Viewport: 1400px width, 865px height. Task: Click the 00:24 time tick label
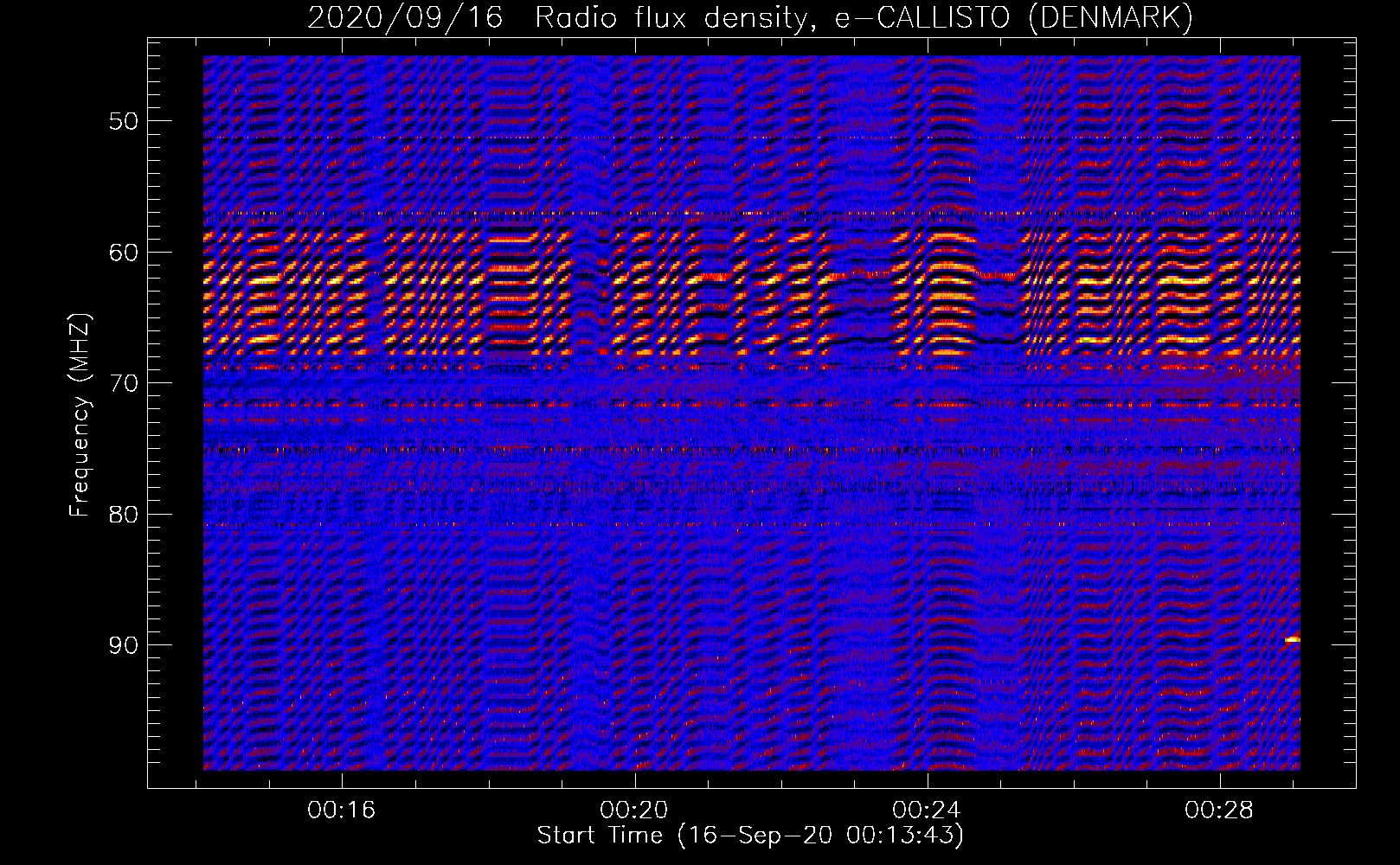pos(927,811)
